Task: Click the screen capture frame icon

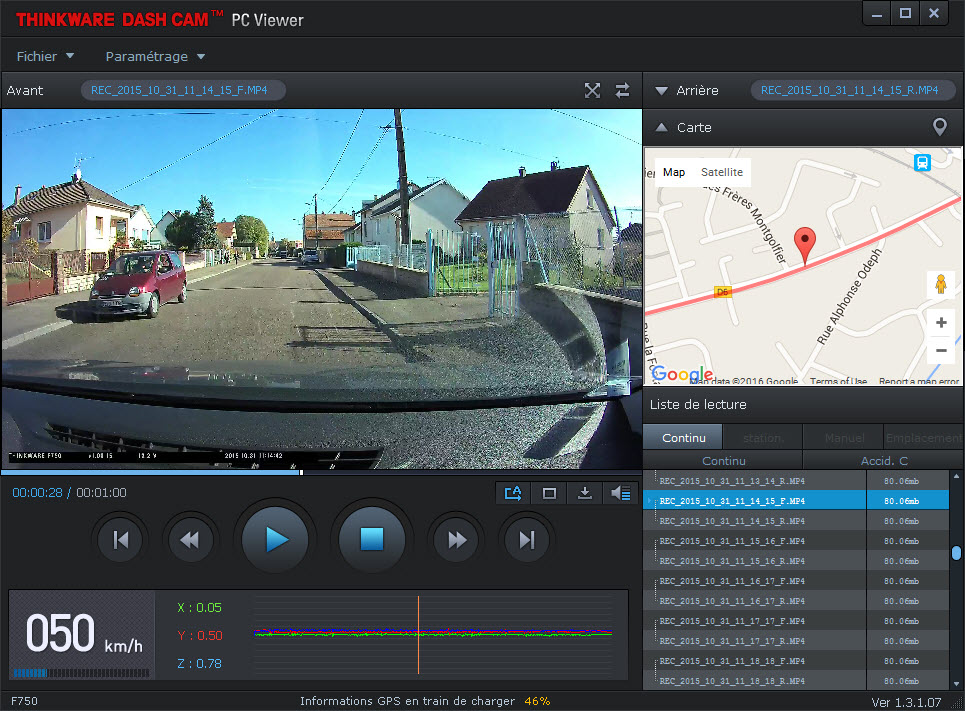Action: 549,493
